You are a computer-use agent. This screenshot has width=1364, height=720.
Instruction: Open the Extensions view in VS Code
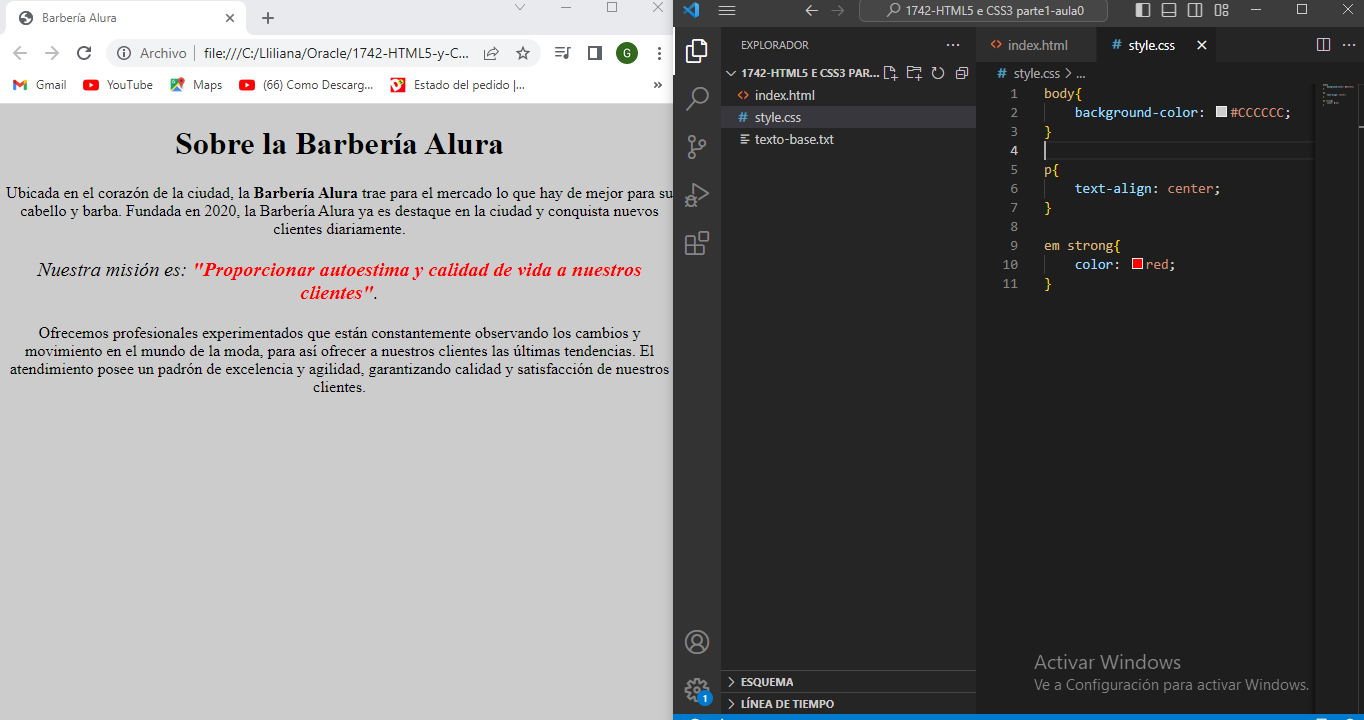(697, 243)
